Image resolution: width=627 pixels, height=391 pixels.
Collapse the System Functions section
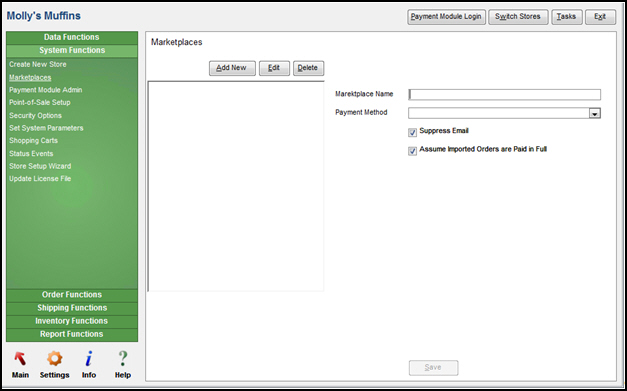(72, 50)
